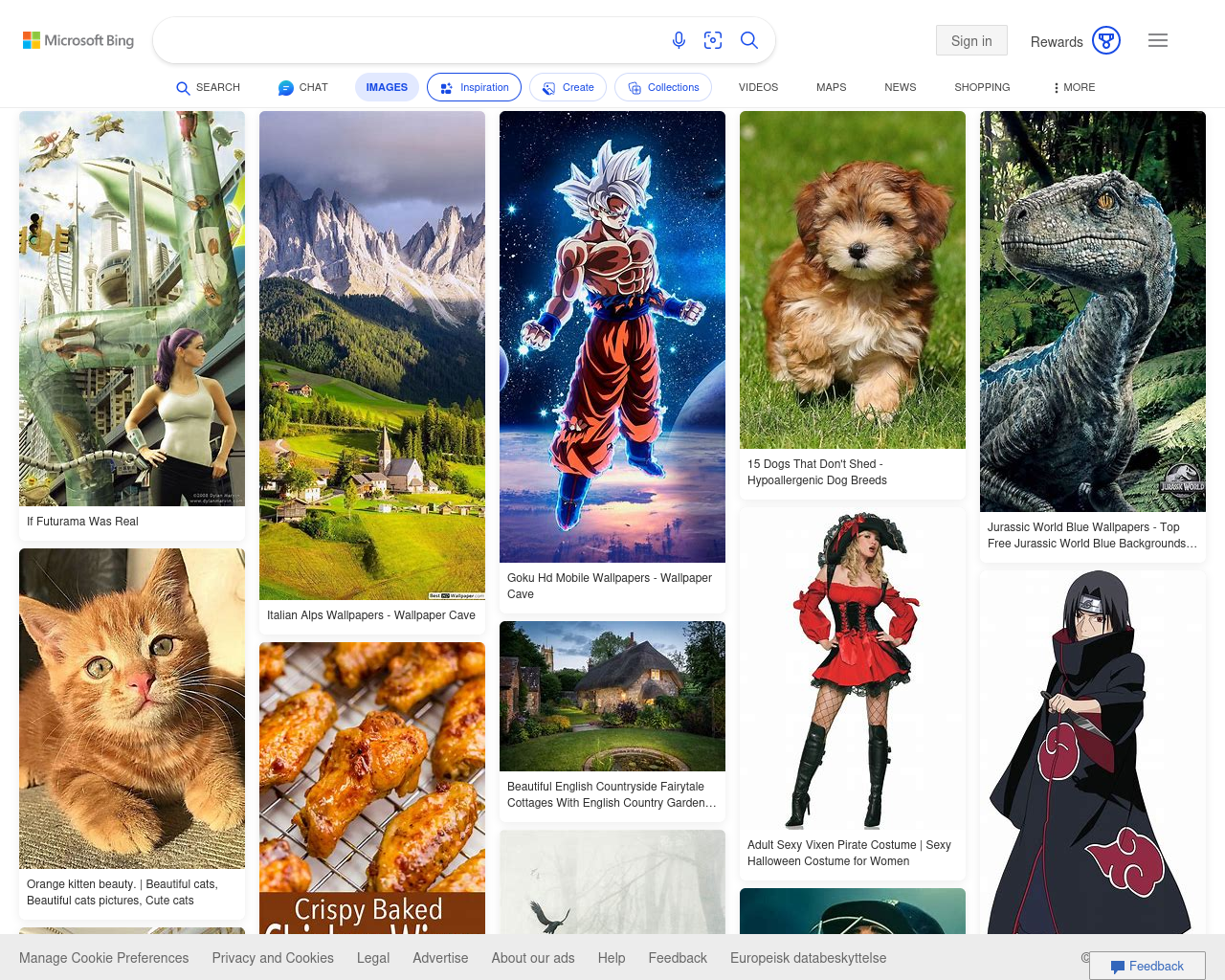Go to the NEWS tab
The height and width of the screenshot is (980, 1225).
click(x=901, y=87)
